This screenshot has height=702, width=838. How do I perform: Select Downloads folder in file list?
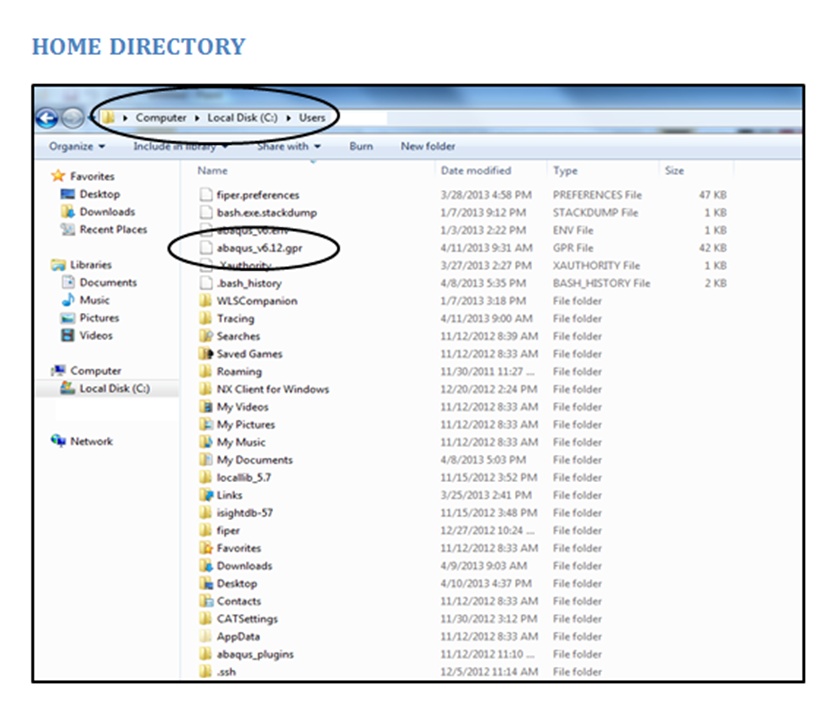[244, 565]
